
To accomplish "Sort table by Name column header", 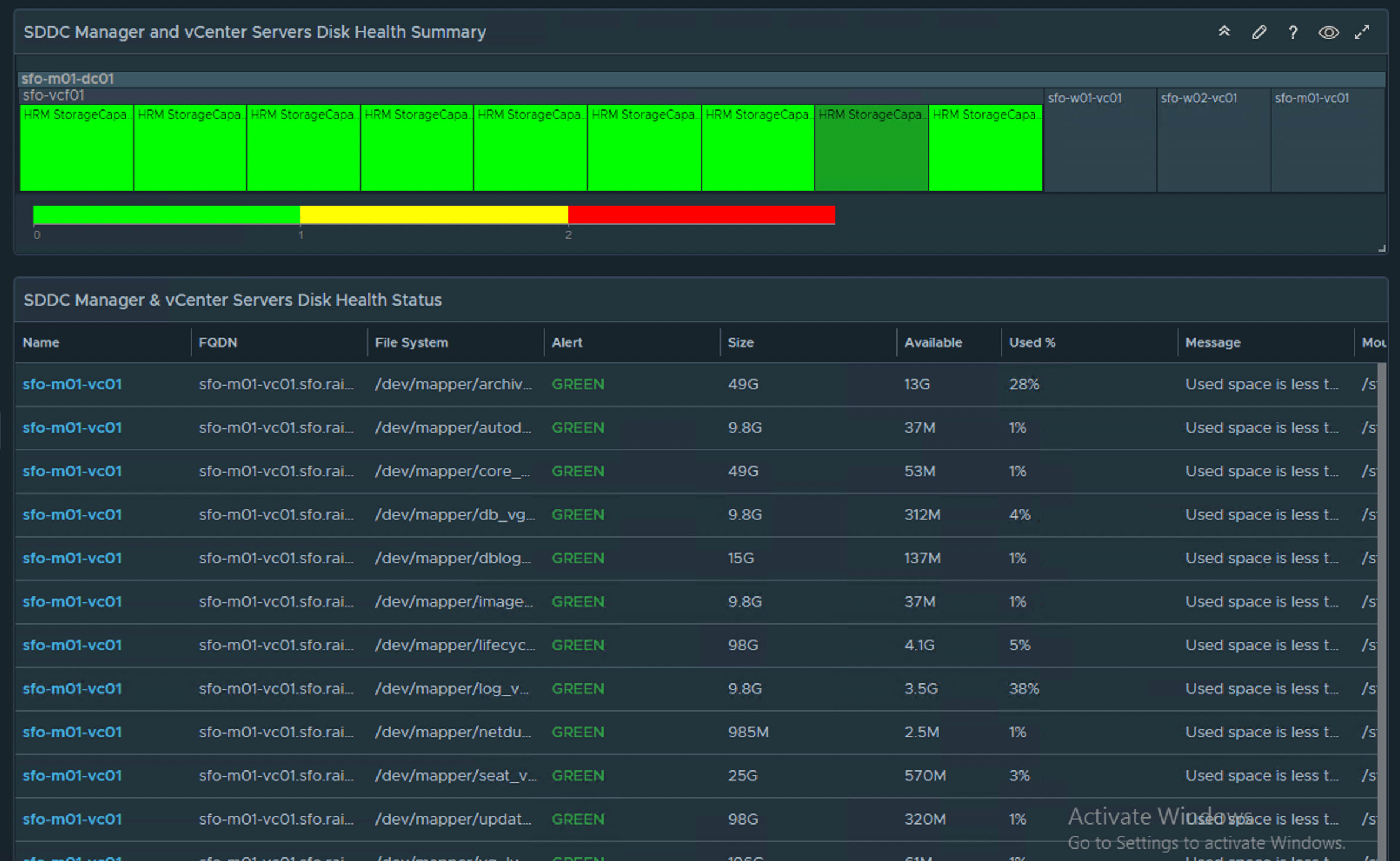I will tap(41, 342).
